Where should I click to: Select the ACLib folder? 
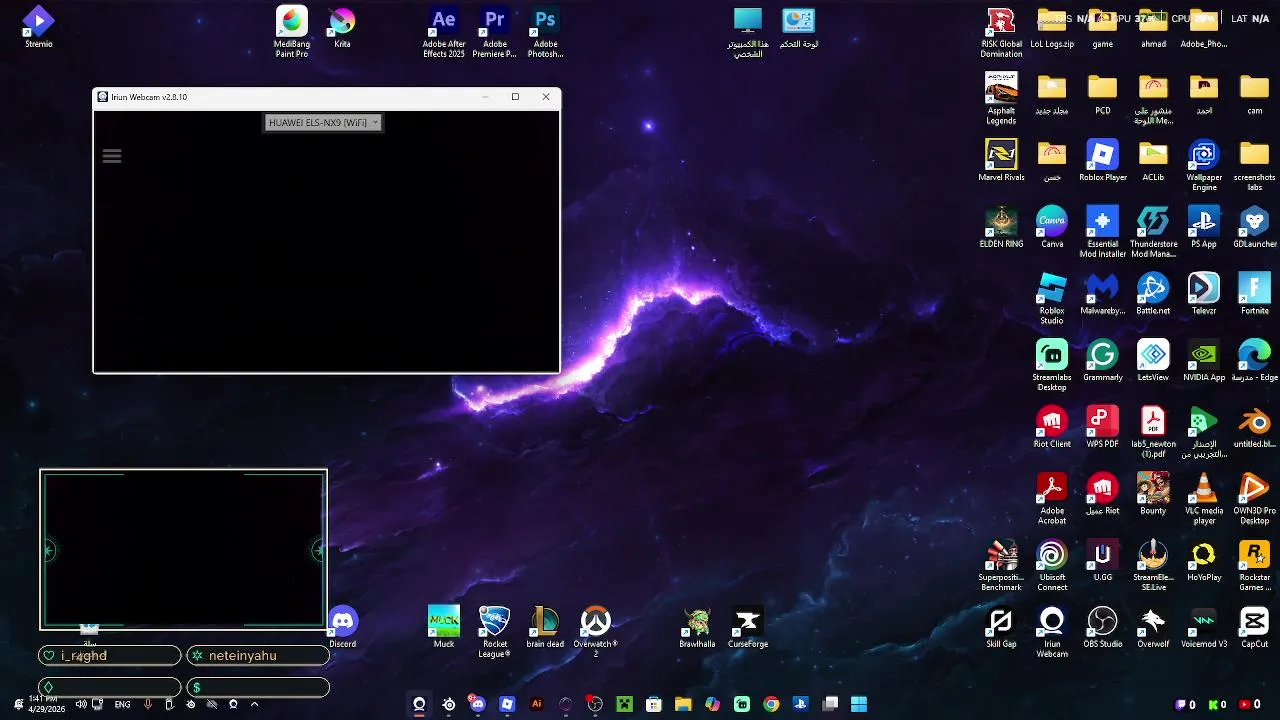1153,160
